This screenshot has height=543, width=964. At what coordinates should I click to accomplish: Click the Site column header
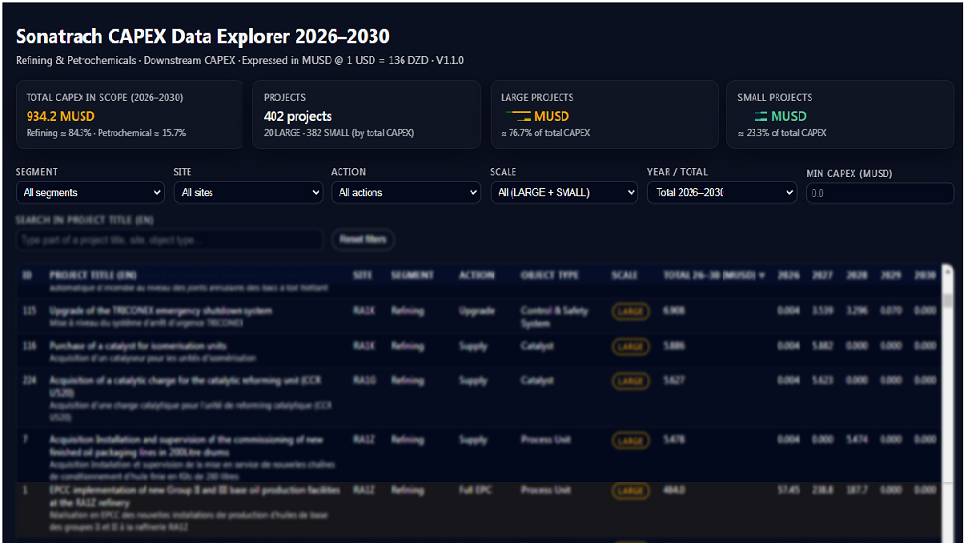(363, 275)
